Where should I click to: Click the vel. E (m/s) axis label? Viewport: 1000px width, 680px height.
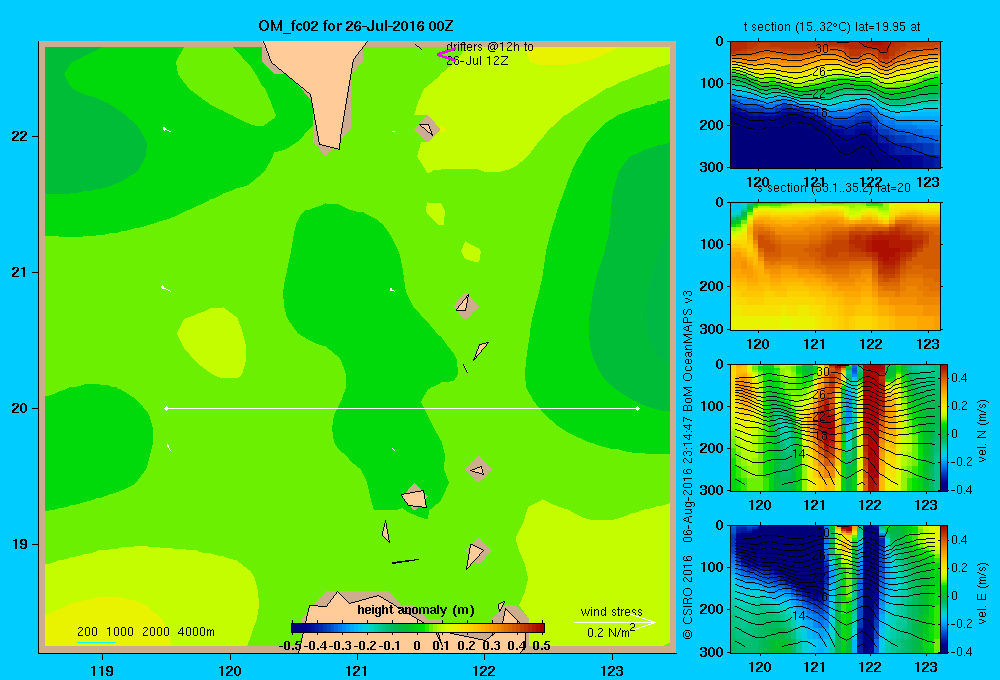(982, 592)
